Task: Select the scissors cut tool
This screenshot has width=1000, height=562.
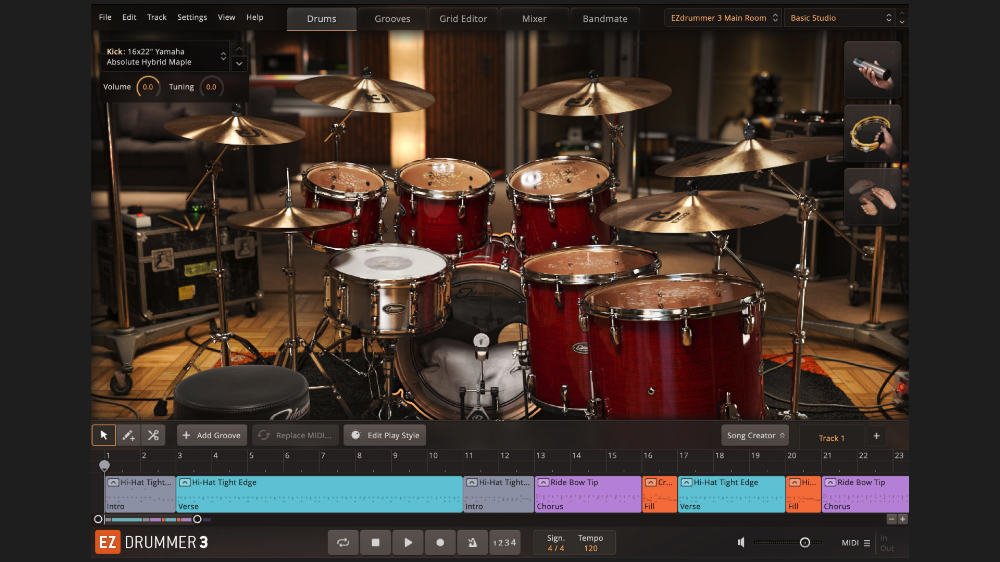Action: 153,435
